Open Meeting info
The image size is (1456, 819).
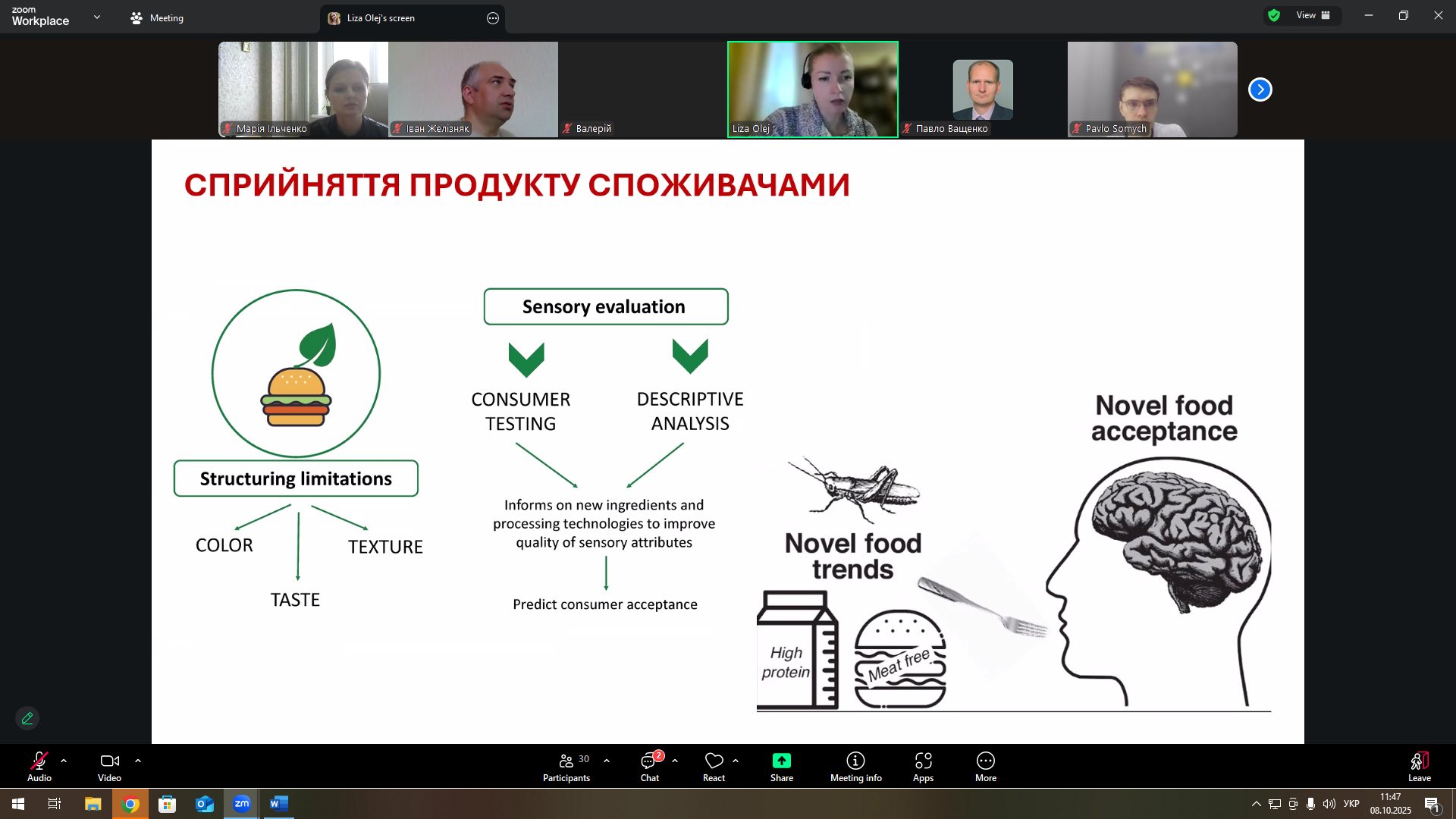(855, 766)
